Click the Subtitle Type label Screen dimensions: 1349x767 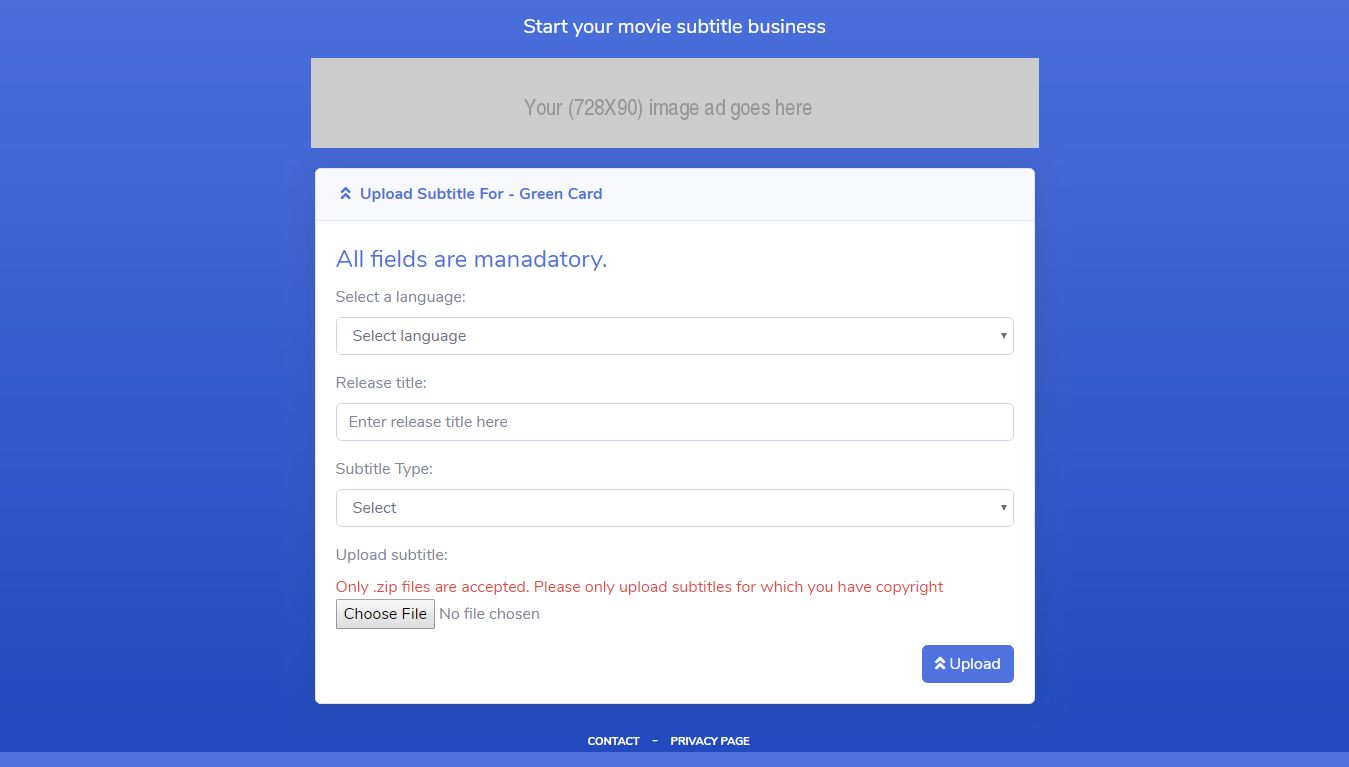pyautogui.click(x=384, y=469)
